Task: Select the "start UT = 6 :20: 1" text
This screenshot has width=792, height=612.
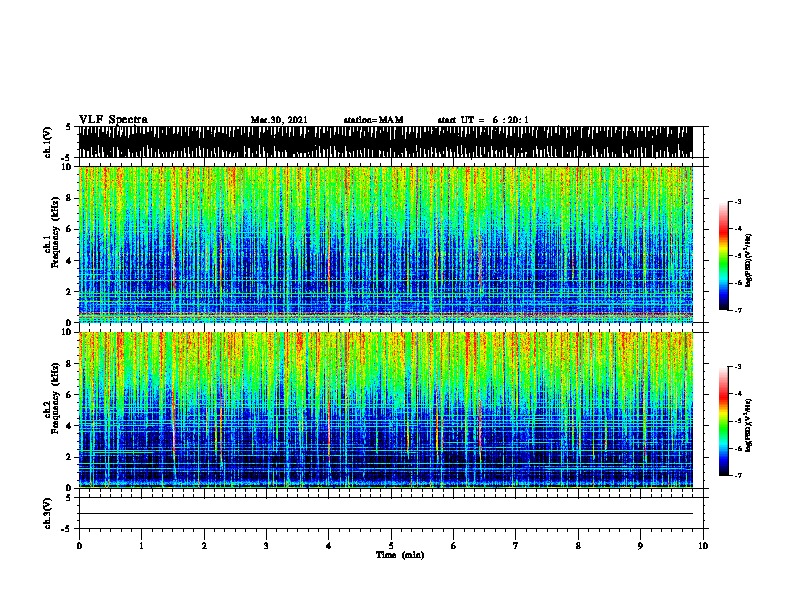Action: (483, 120)
